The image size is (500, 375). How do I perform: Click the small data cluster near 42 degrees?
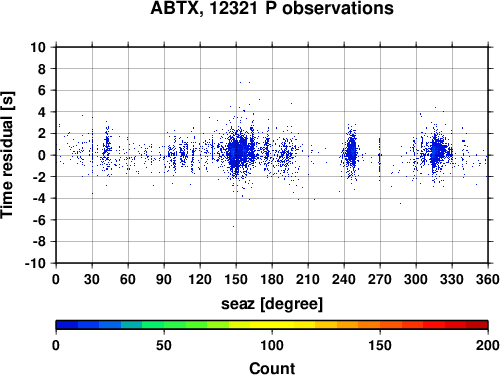pos(107,148)
